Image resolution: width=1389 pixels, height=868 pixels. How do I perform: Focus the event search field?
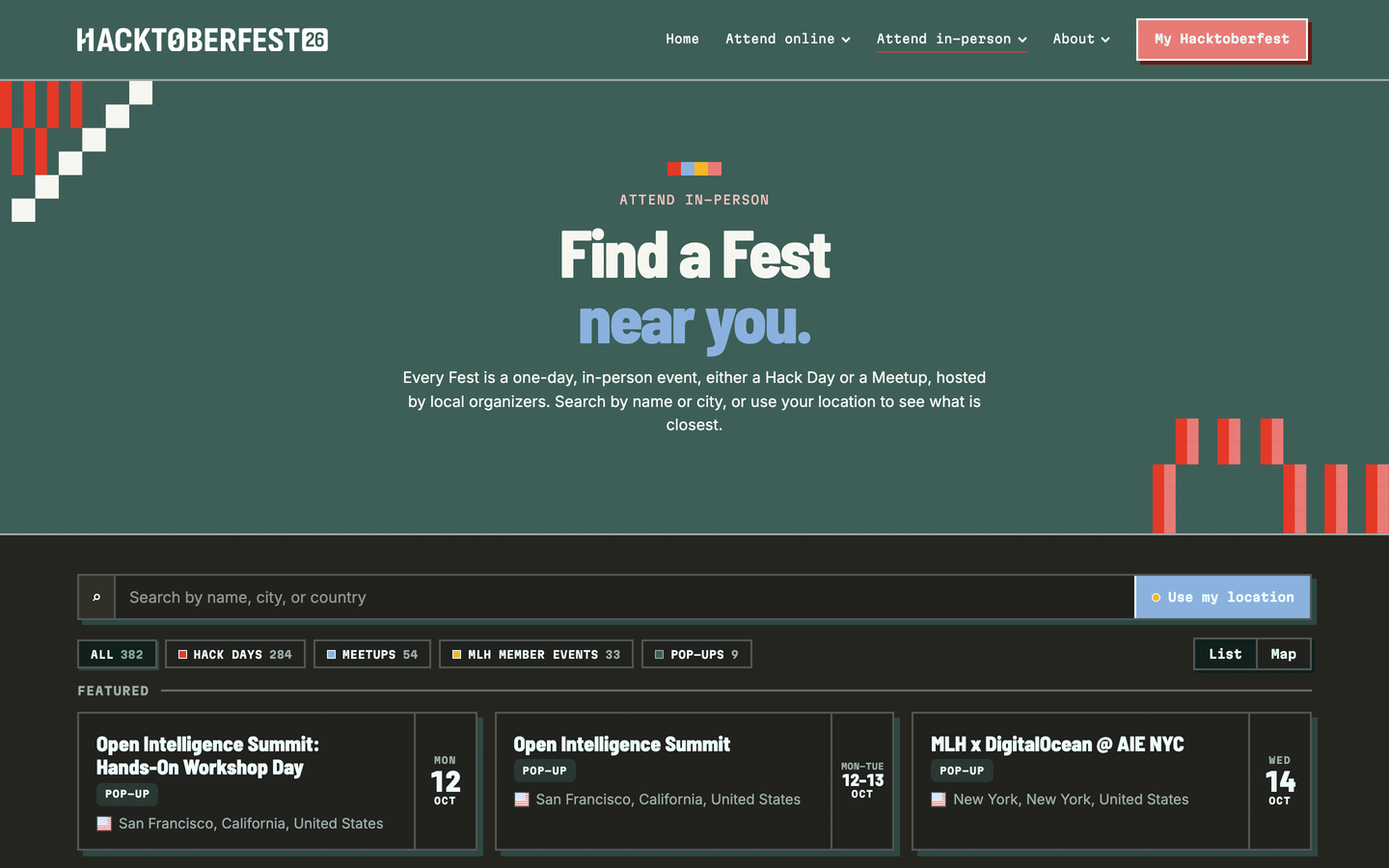(625, 597)
